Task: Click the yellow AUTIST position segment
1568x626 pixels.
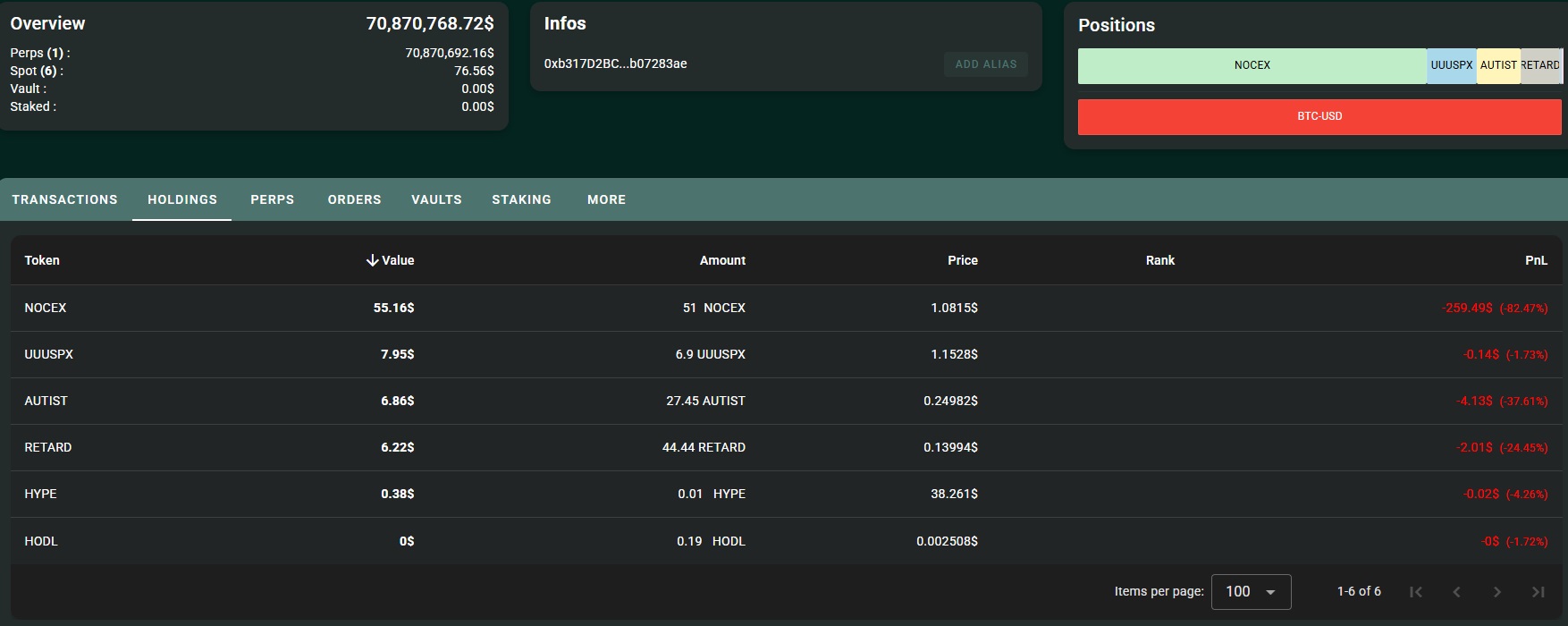Action: (1498, 65)
